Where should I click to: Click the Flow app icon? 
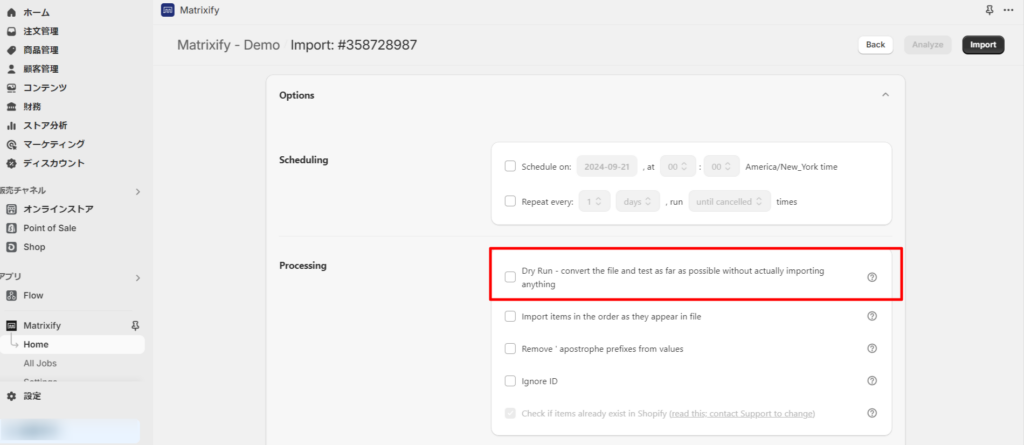[11, 295]
